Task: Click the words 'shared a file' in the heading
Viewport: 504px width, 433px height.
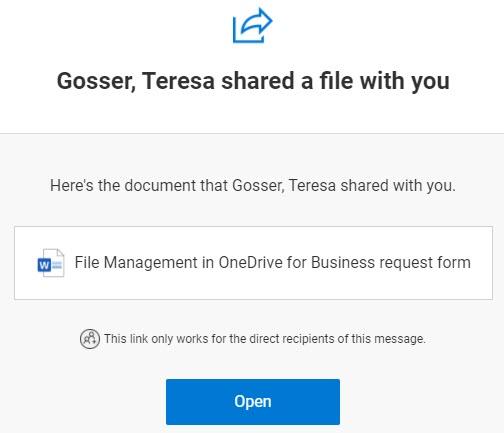Action: coord(287,81)
